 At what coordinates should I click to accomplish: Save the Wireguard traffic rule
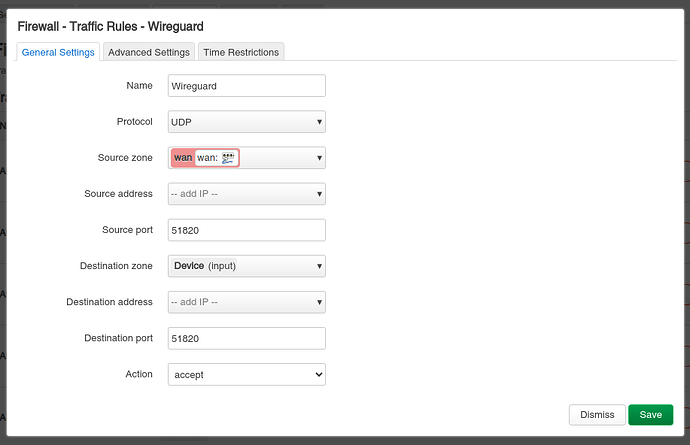(650, 415)
